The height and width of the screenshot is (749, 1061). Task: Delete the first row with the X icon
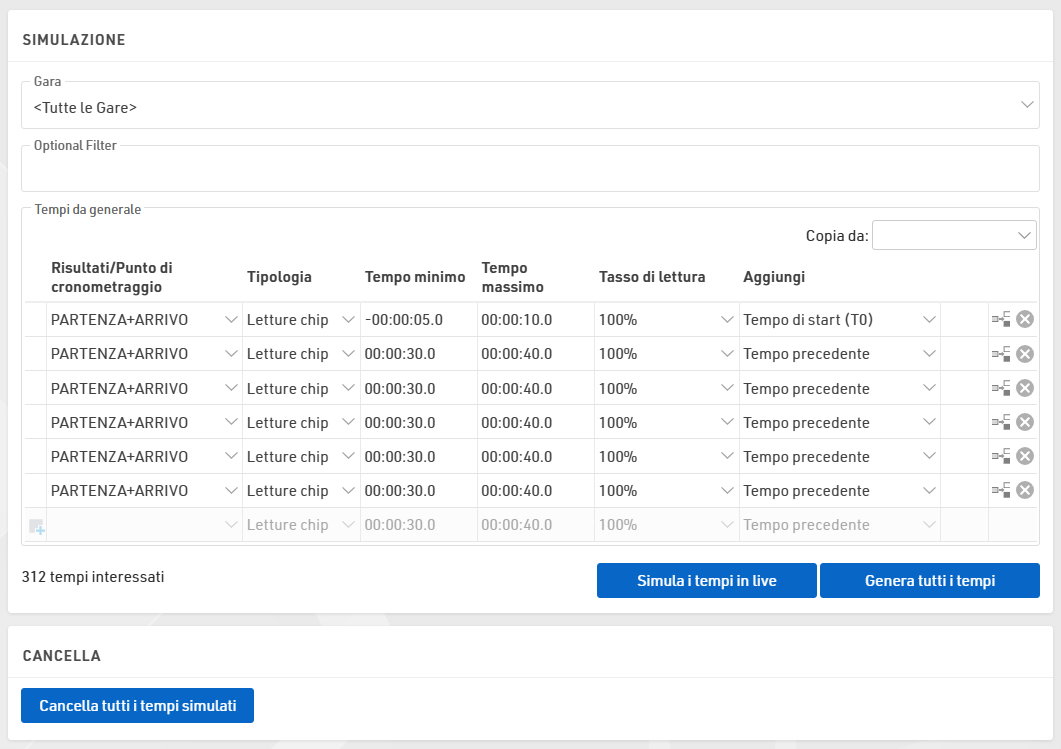coord(1024,320)
